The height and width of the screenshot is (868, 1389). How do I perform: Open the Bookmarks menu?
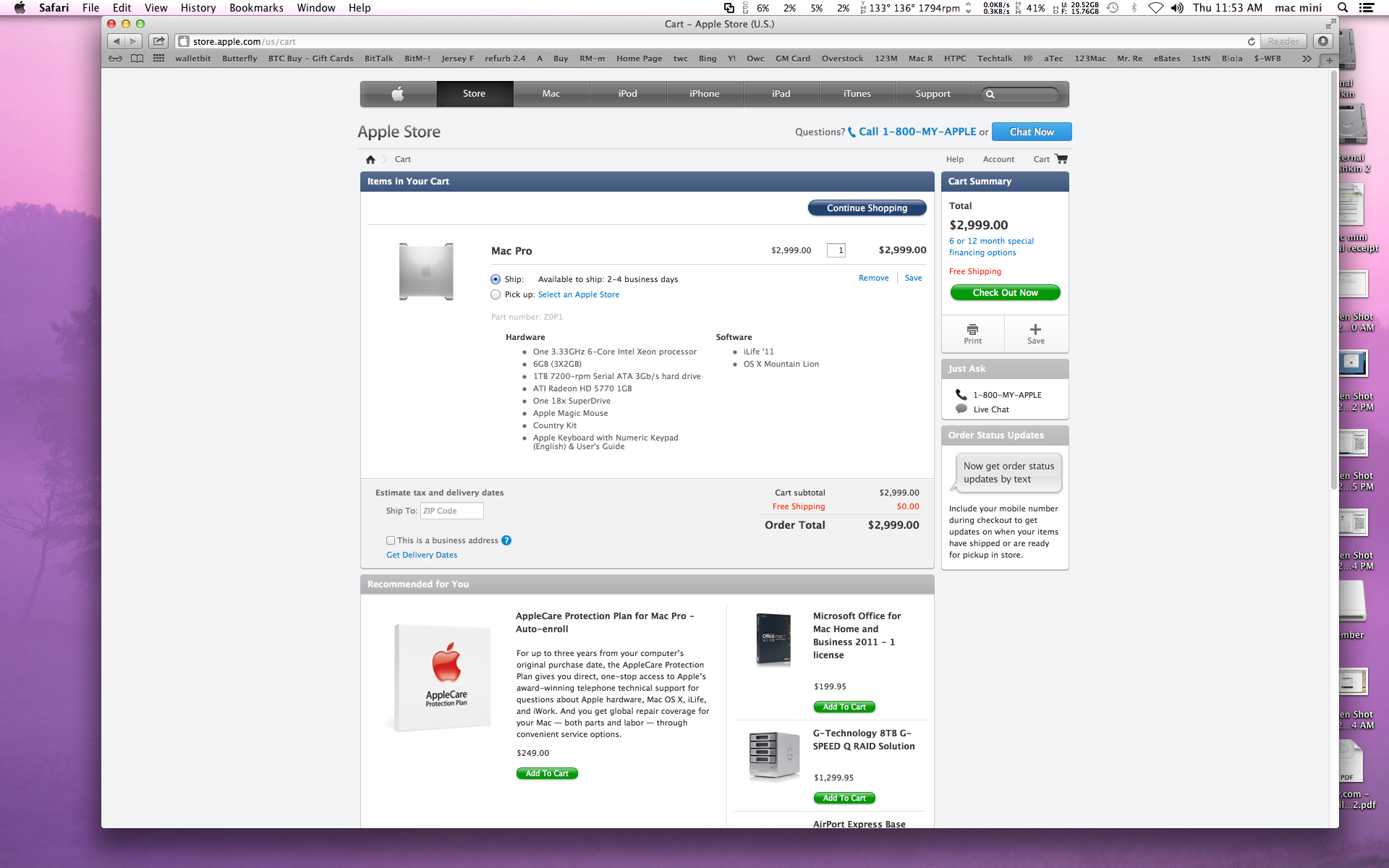256,8
